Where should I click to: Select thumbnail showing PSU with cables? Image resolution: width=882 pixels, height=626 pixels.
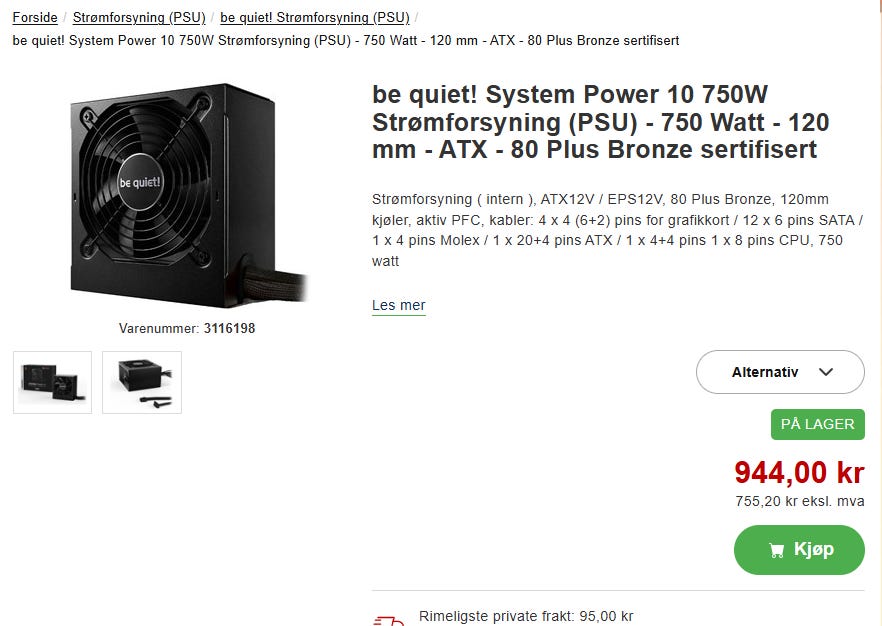coord(142,382)
